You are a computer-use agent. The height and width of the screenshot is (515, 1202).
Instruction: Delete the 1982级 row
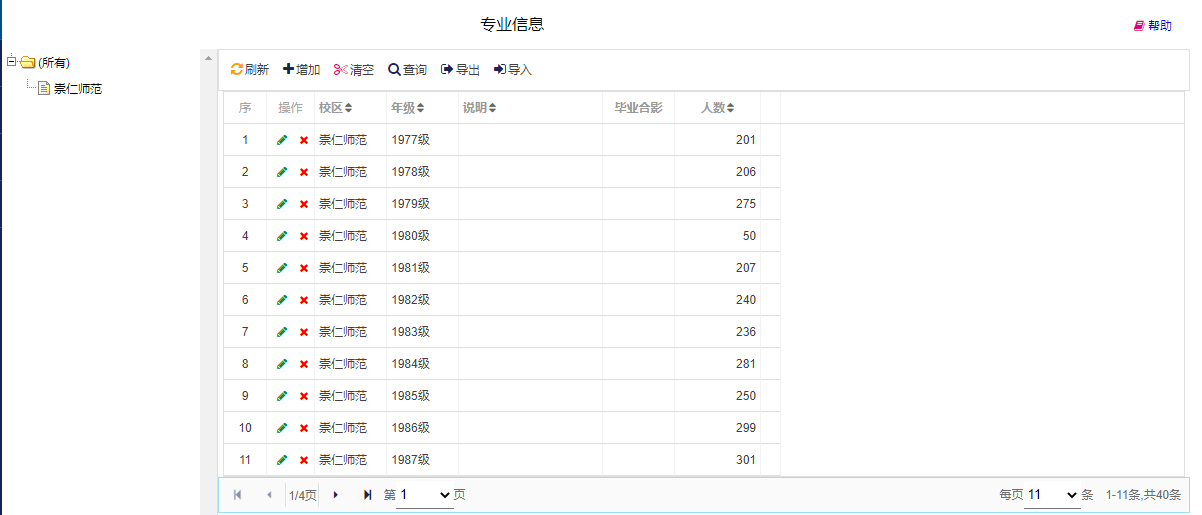(x=304, y=300)
